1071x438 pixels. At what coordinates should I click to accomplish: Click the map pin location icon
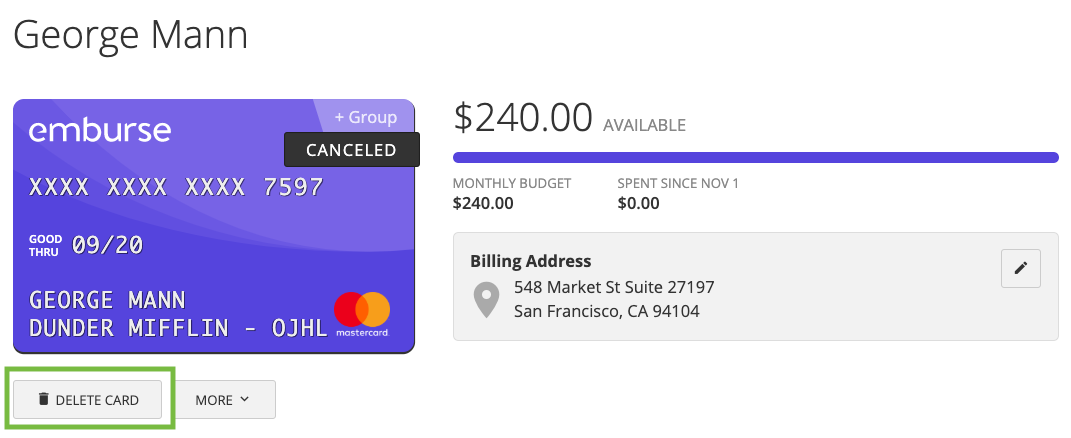pos(486,301)
